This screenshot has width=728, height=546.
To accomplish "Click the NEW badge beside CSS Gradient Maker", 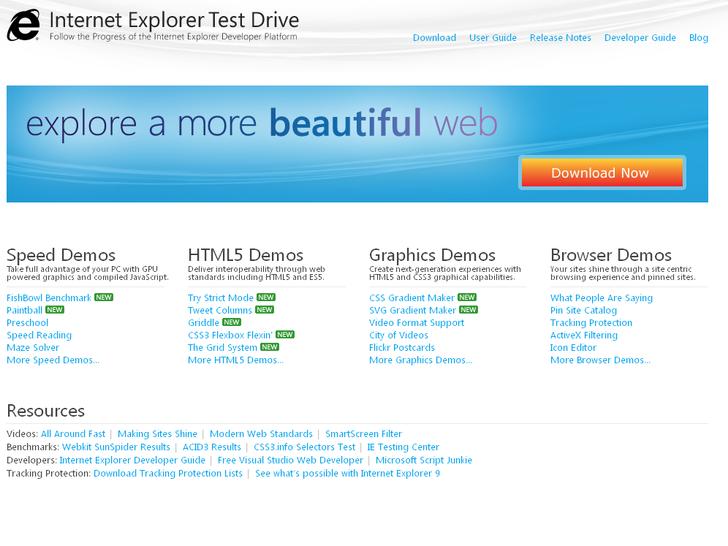I will (467, 298).
